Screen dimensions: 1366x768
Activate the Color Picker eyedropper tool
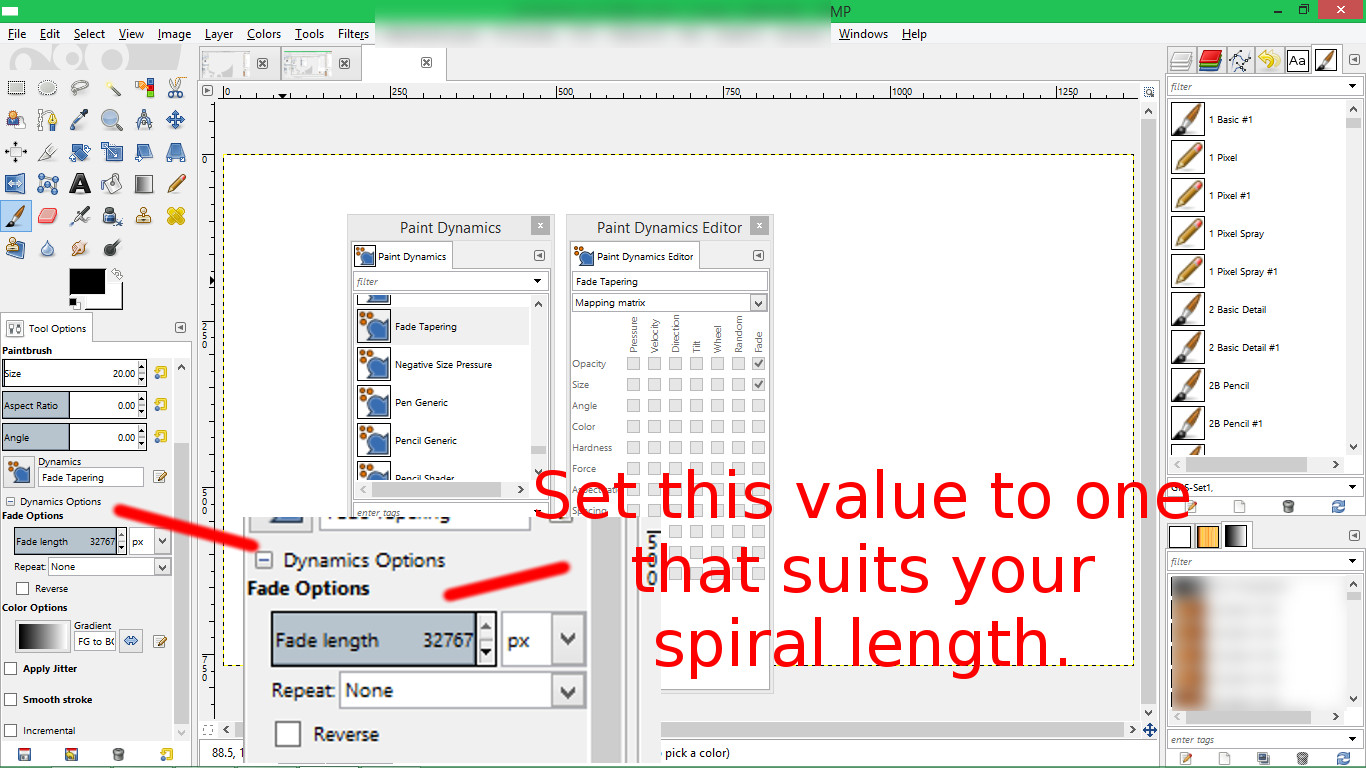[80, 120]
